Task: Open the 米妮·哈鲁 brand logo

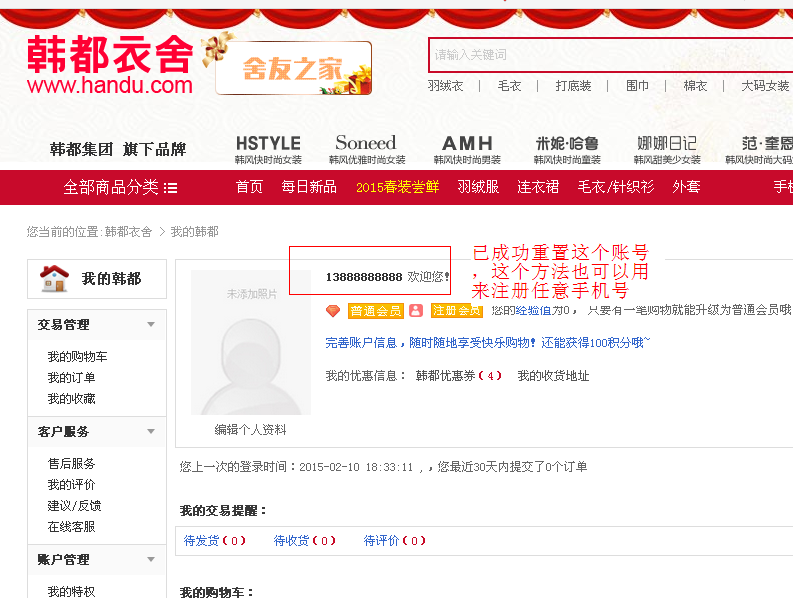Action: pyautogui.click(x=567, y=149)
